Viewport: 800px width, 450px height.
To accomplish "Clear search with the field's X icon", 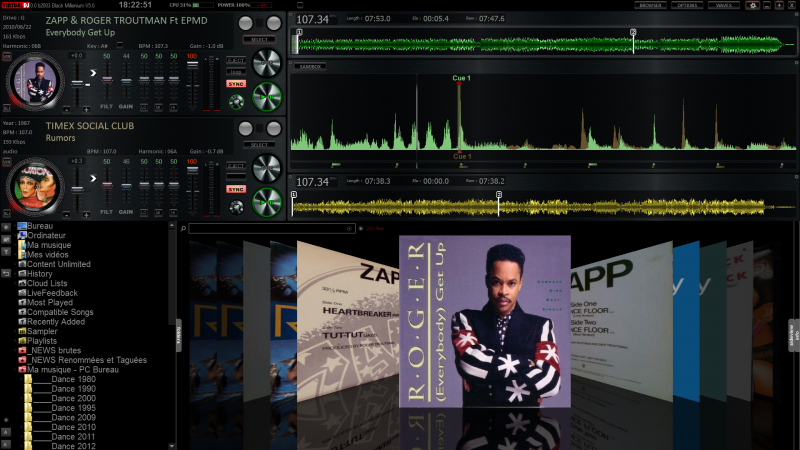I will (349, 229).
